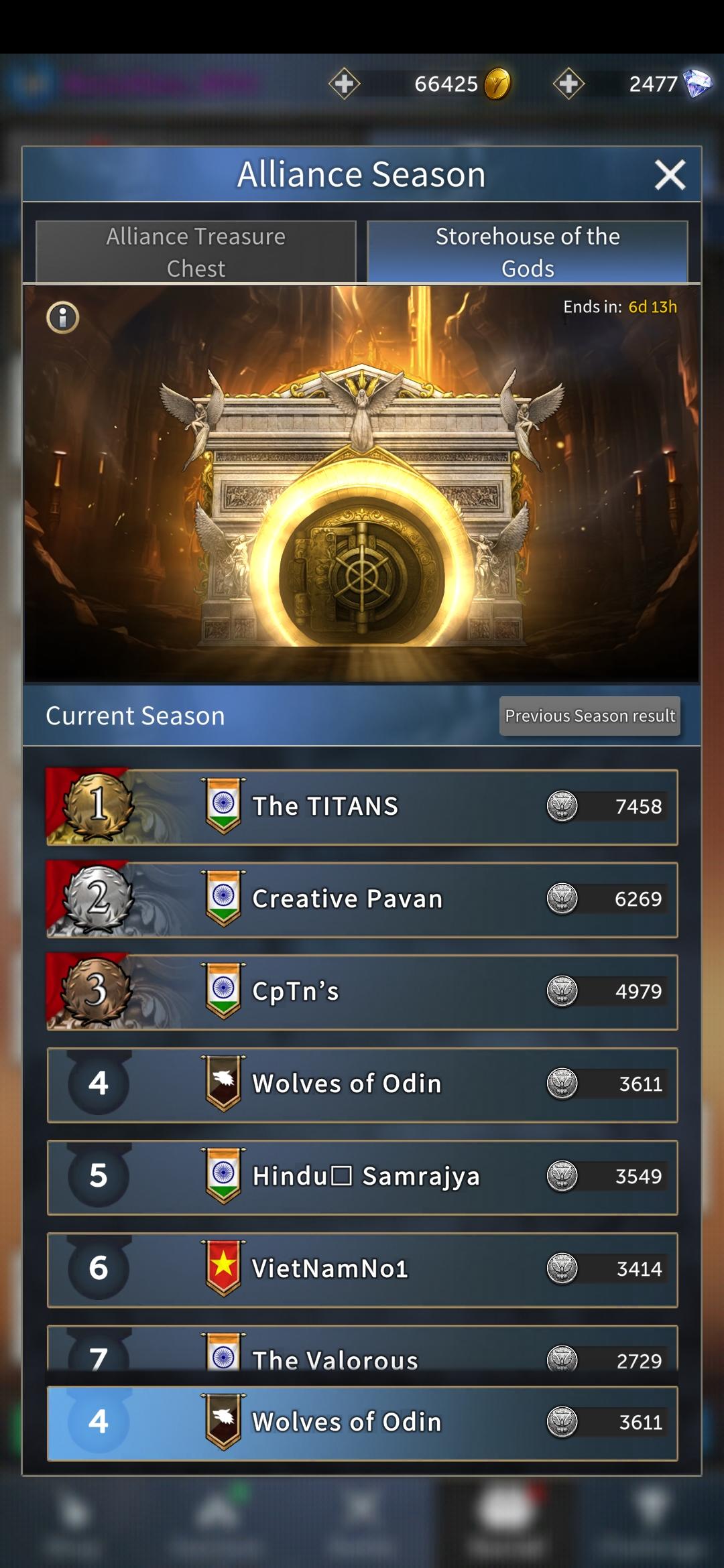Tap The Valorous alliance row
Viewport: 724px width, 1568px height.
(x=362, y=1348)
